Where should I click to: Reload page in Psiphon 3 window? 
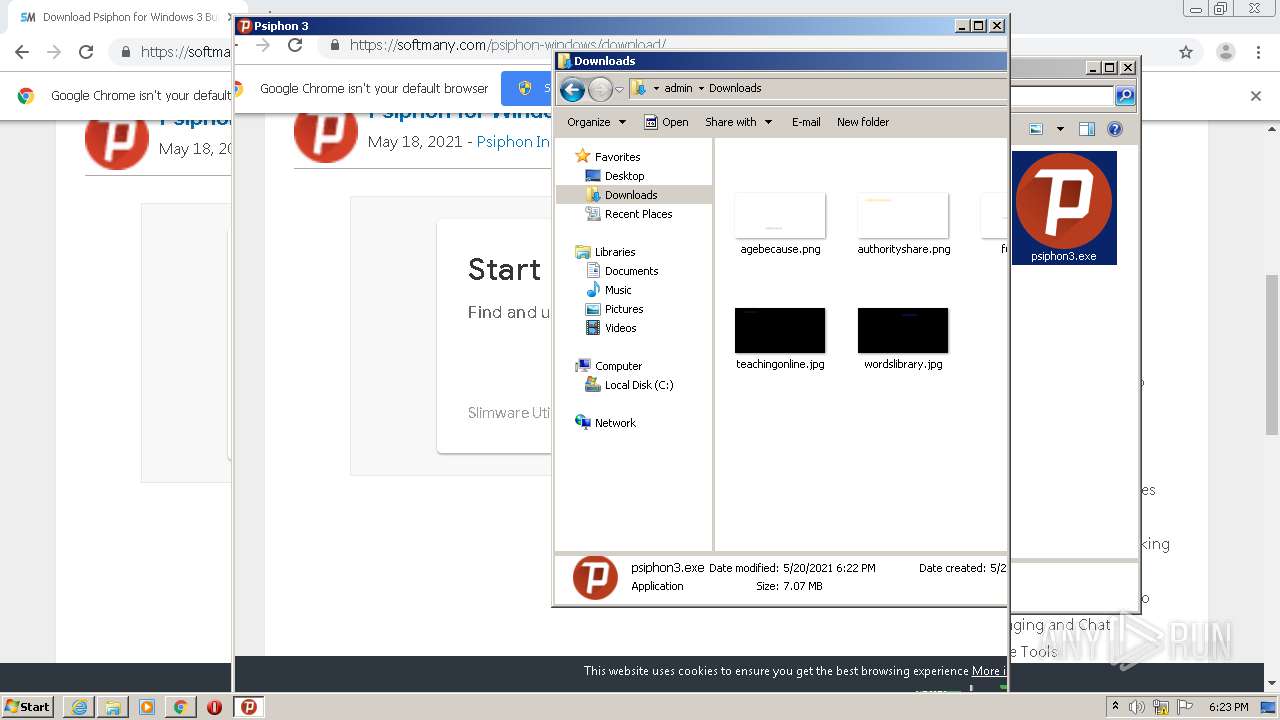pyautogui.click(x=295, y=45)
